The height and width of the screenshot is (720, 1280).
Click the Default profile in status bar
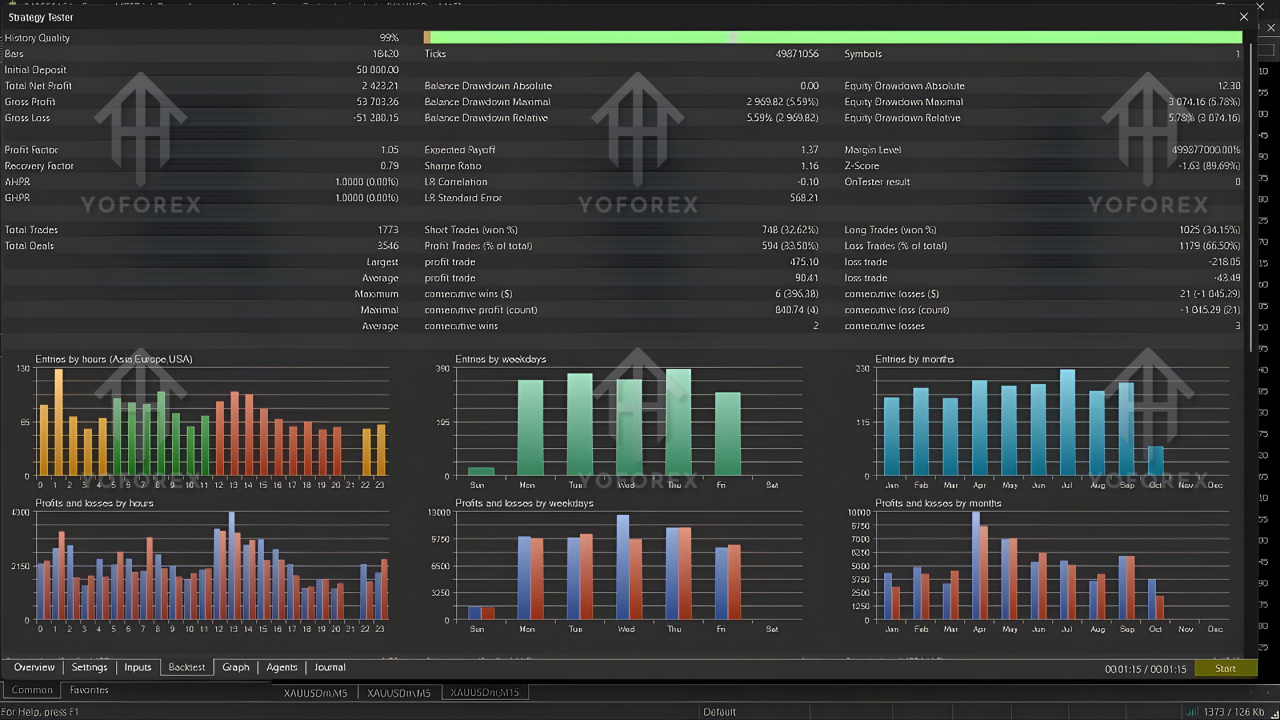719,712
